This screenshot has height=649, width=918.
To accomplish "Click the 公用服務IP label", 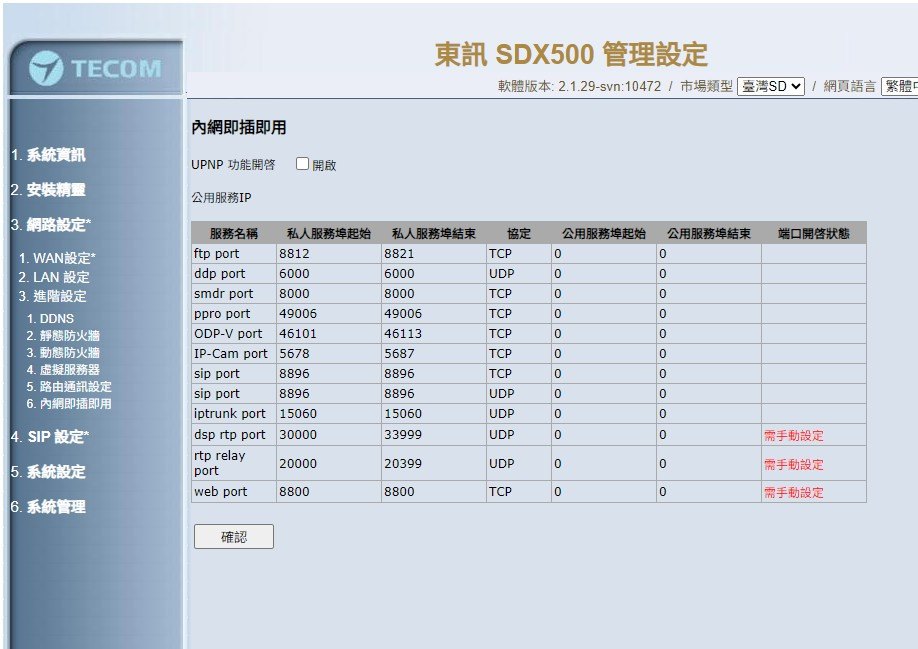I will 221,198.
